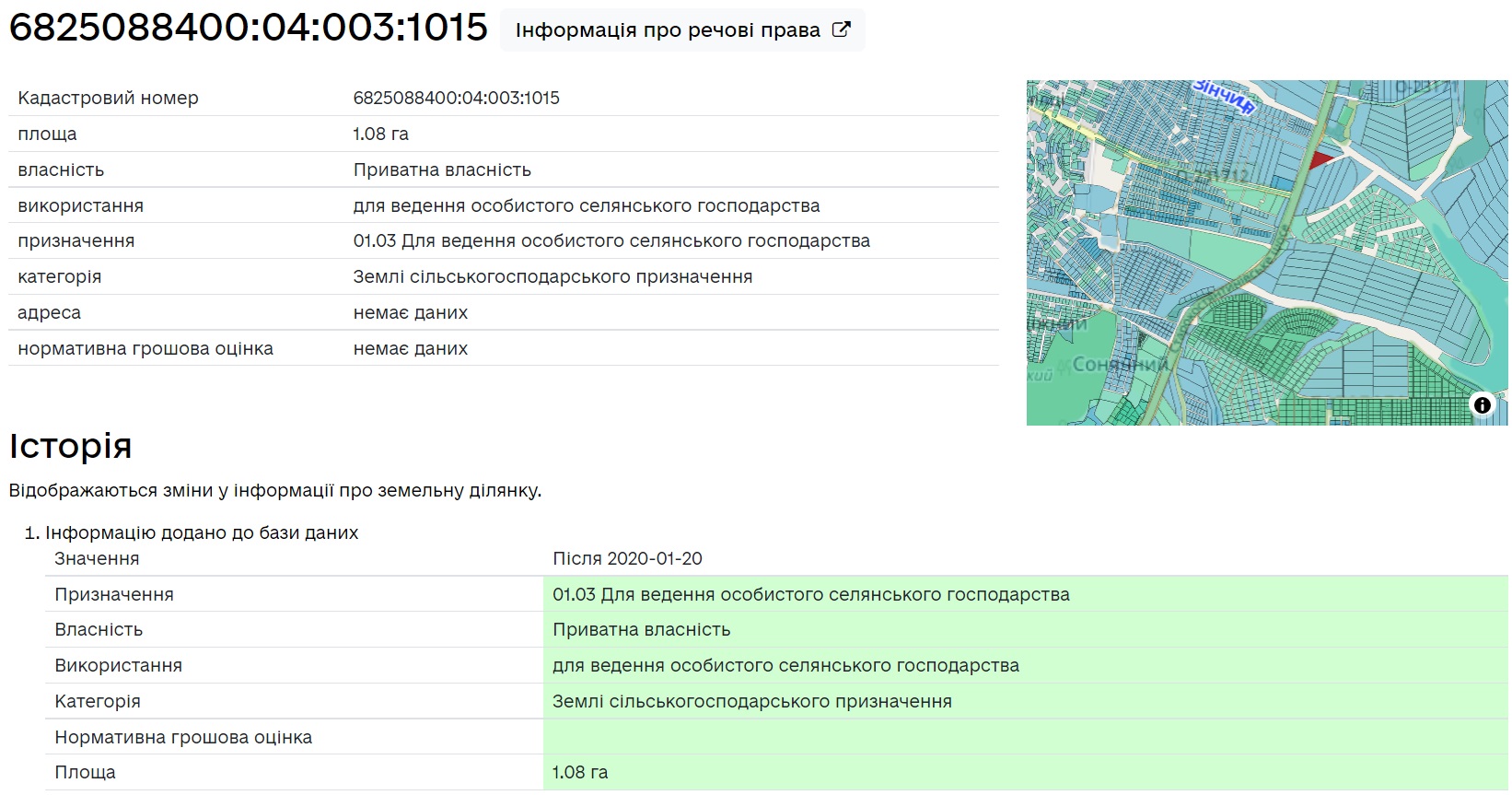Screen dimensions: 1512x795
Task: Click 'Інформацію додано до бази даних' entry
Action: click(202, 532)
